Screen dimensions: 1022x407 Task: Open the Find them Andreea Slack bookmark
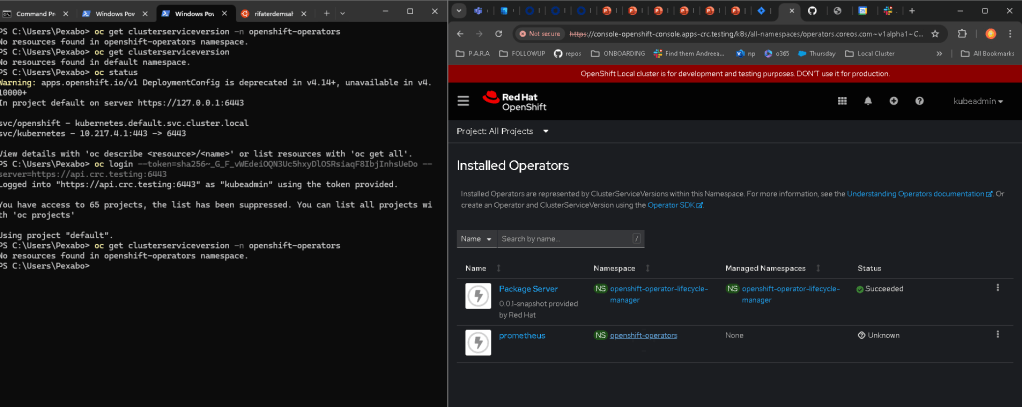690,53
